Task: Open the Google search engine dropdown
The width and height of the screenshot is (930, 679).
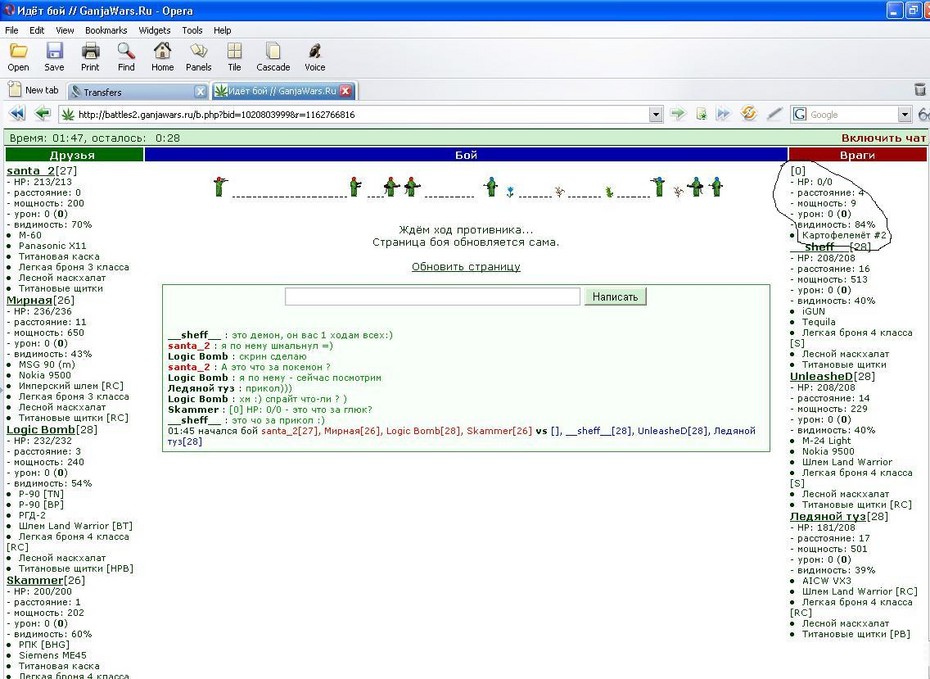Action: click(x=904, y=114)
